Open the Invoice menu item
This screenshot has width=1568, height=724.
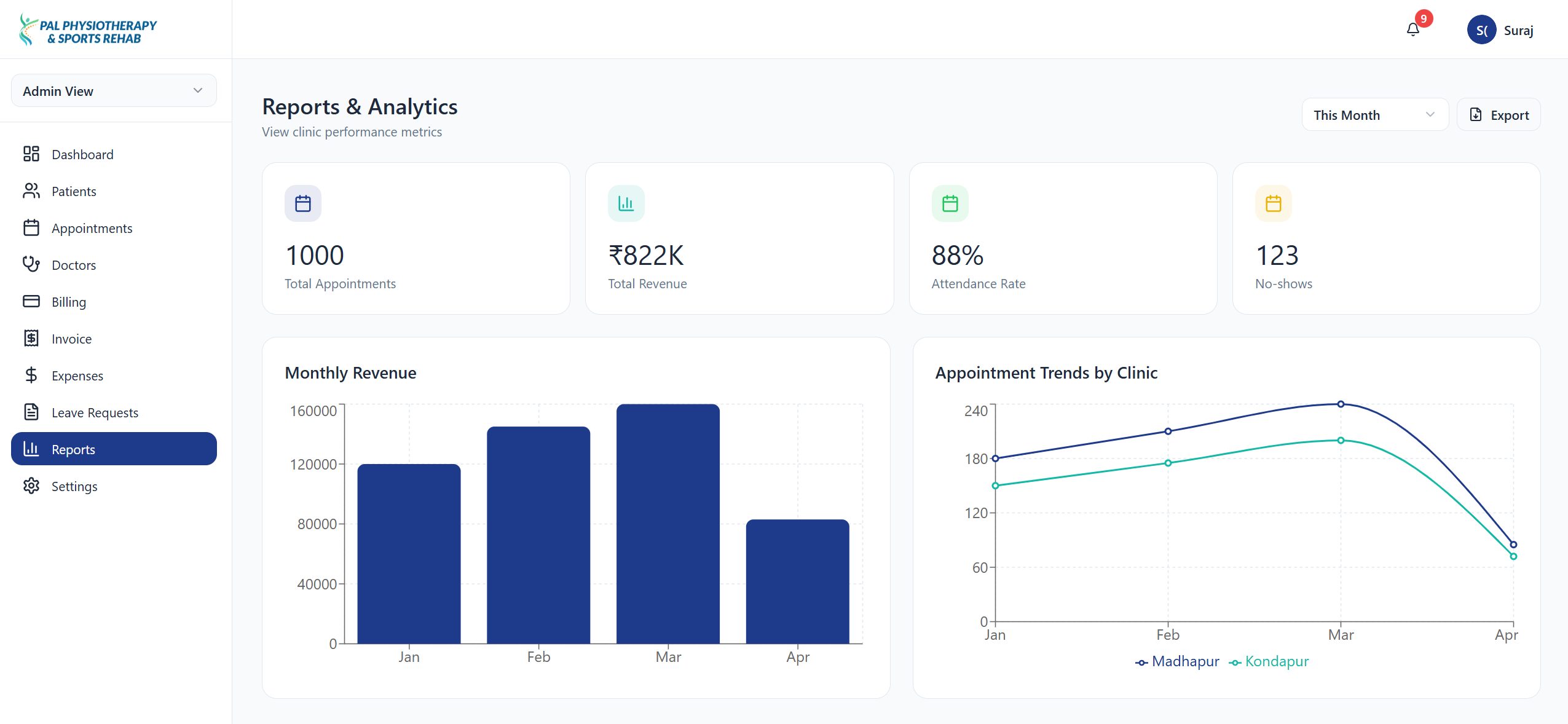[114, 338]
